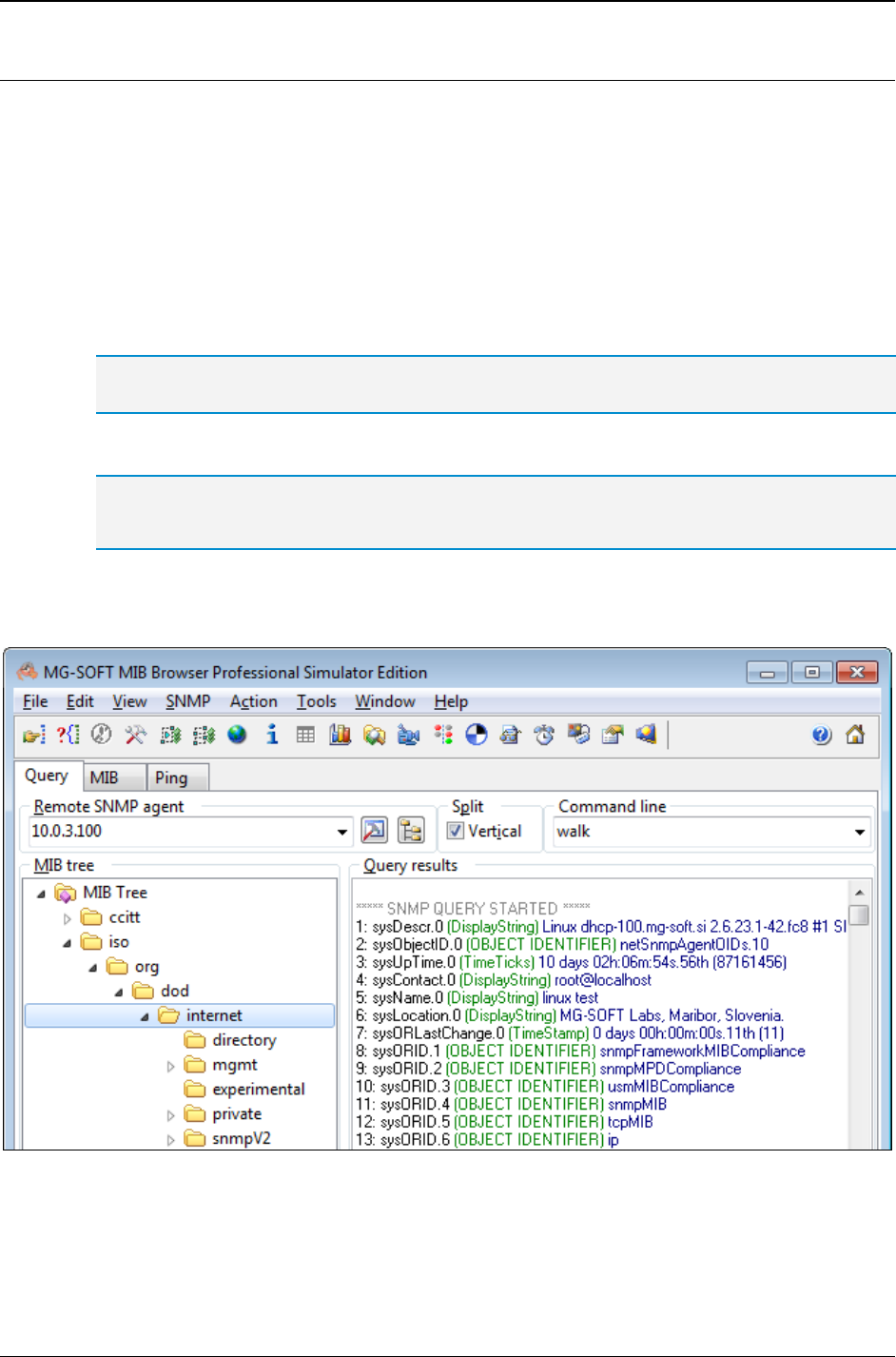Collapse the dod node arrow

tap(119, 993)
